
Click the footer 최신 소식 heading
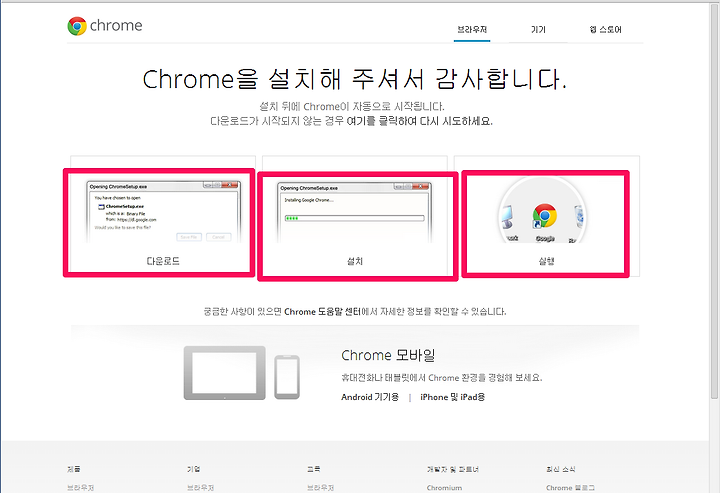tap(561, 469)
